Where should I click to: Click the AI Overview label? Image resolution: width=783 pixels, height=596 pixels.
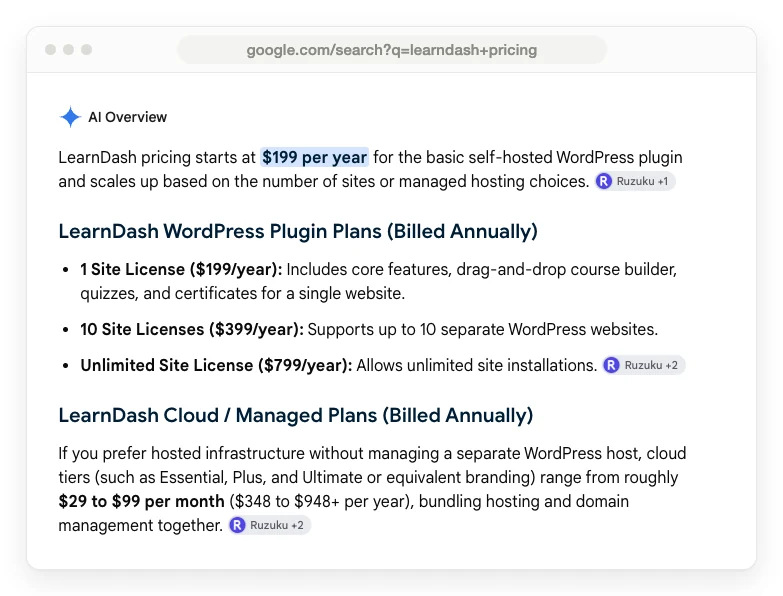127,117
